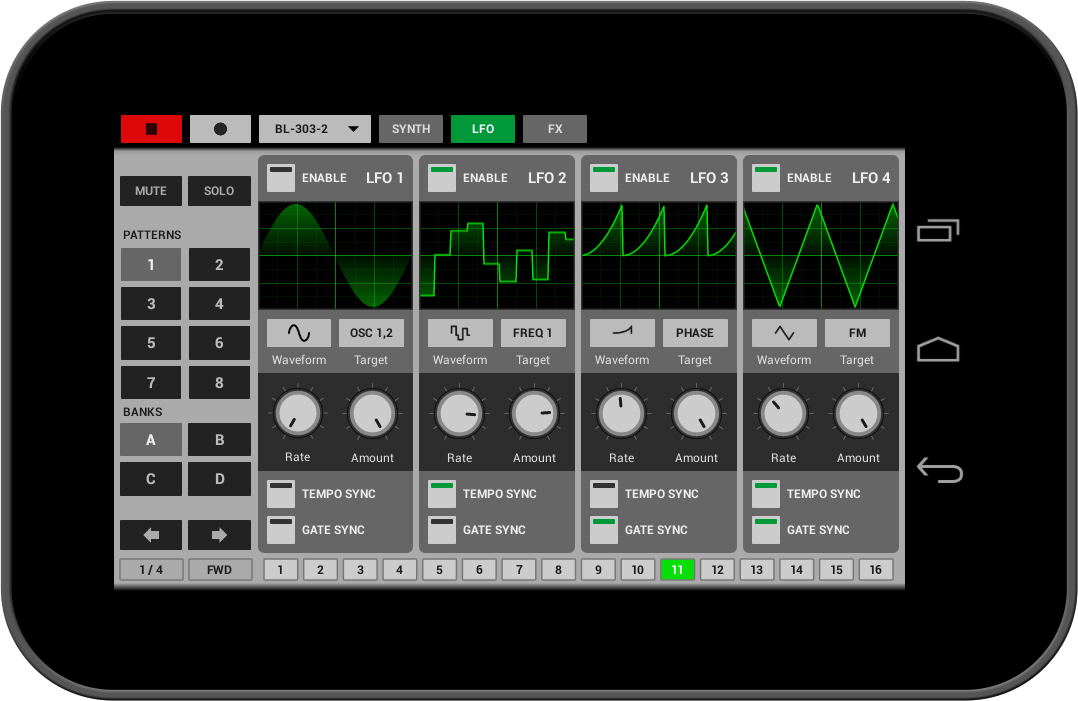The width and height of the screenshot is (1078, 701).
Task: Open the FX tab
Action: (555, 129)
